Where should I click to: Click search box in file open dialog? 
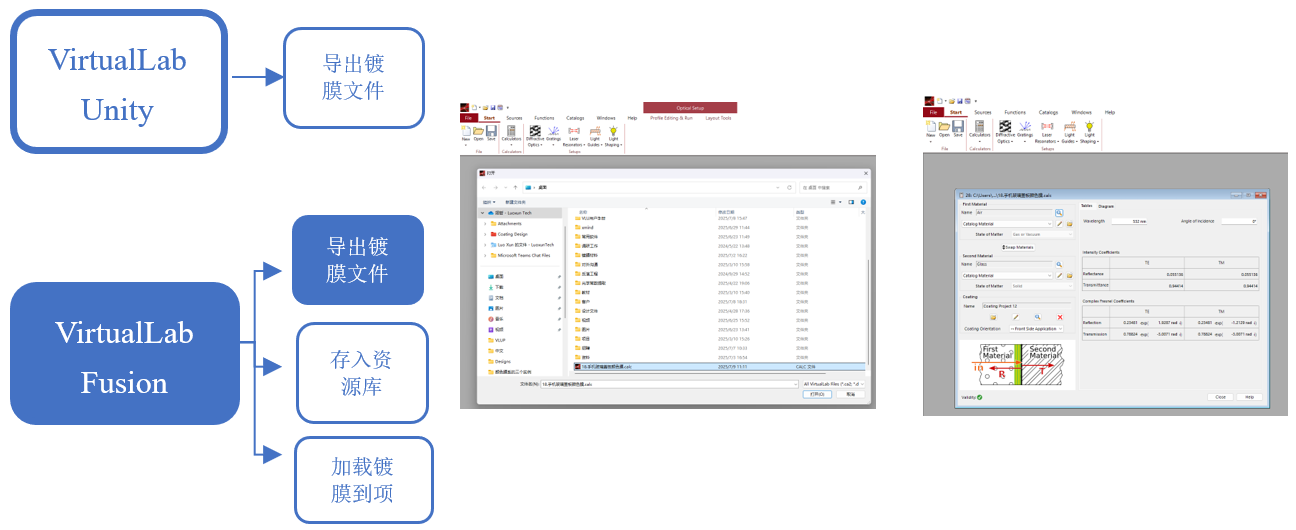833,187
